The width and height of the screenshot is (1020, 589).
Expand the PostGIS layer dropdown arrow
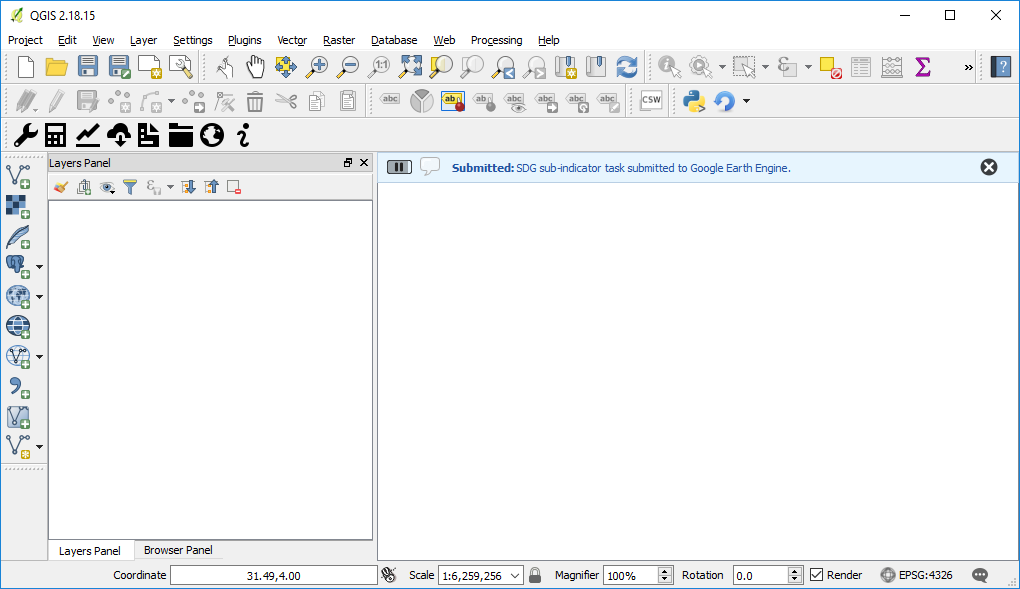(x=40, y=267)
